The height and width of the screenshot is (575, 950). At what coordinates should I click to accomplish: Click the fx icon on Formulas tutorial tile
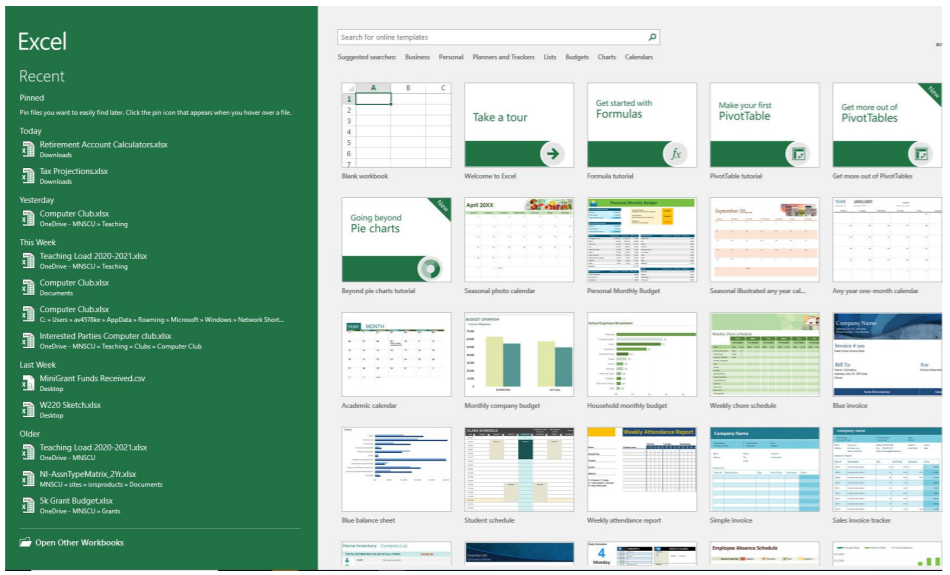point(675,154)
